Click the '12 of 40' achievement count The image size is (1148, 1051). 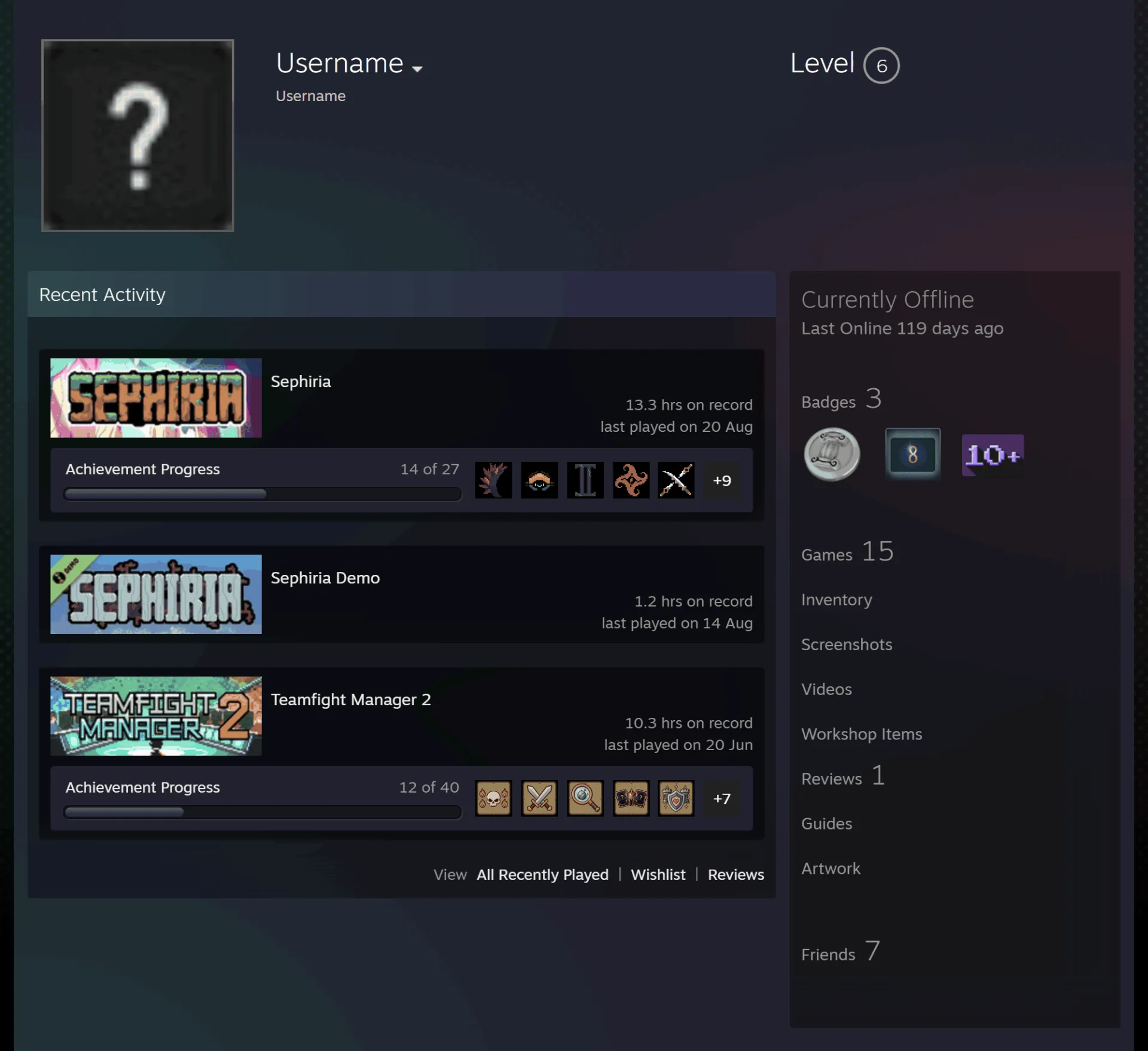(429, 787)
